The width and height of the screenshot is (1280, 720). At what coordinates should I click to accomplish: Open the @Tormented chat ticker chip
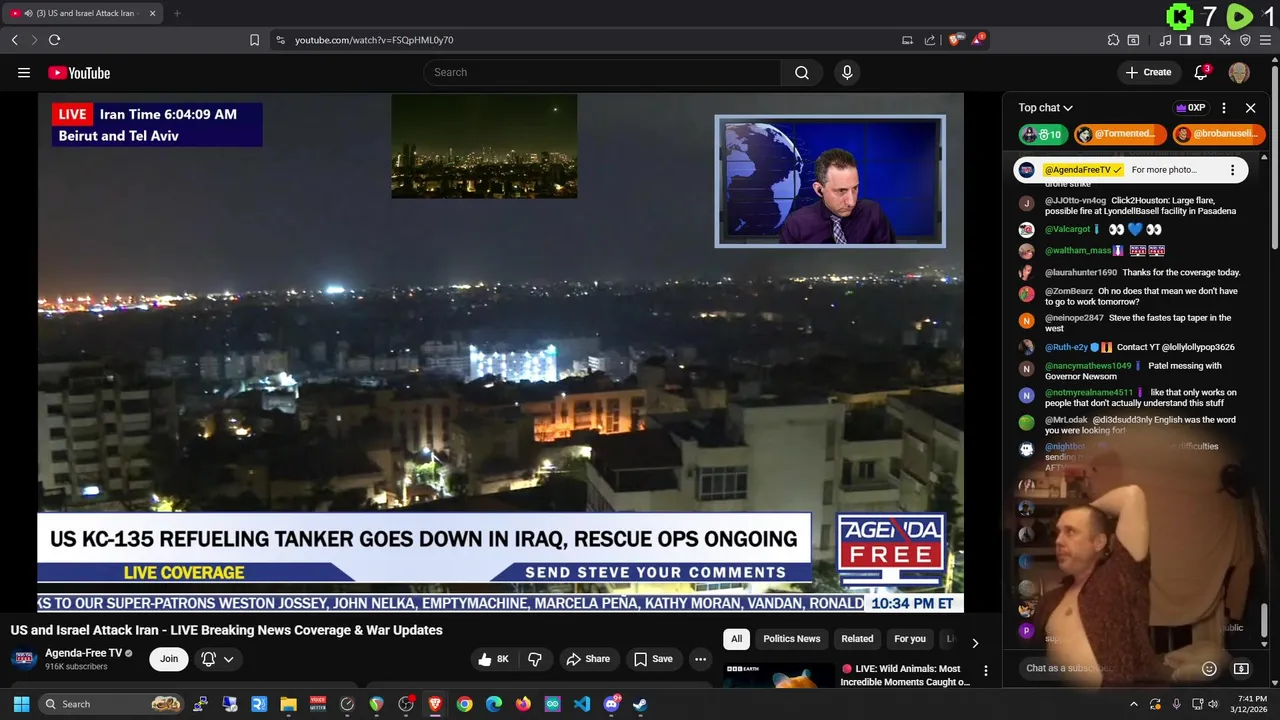pos(1121,134)
